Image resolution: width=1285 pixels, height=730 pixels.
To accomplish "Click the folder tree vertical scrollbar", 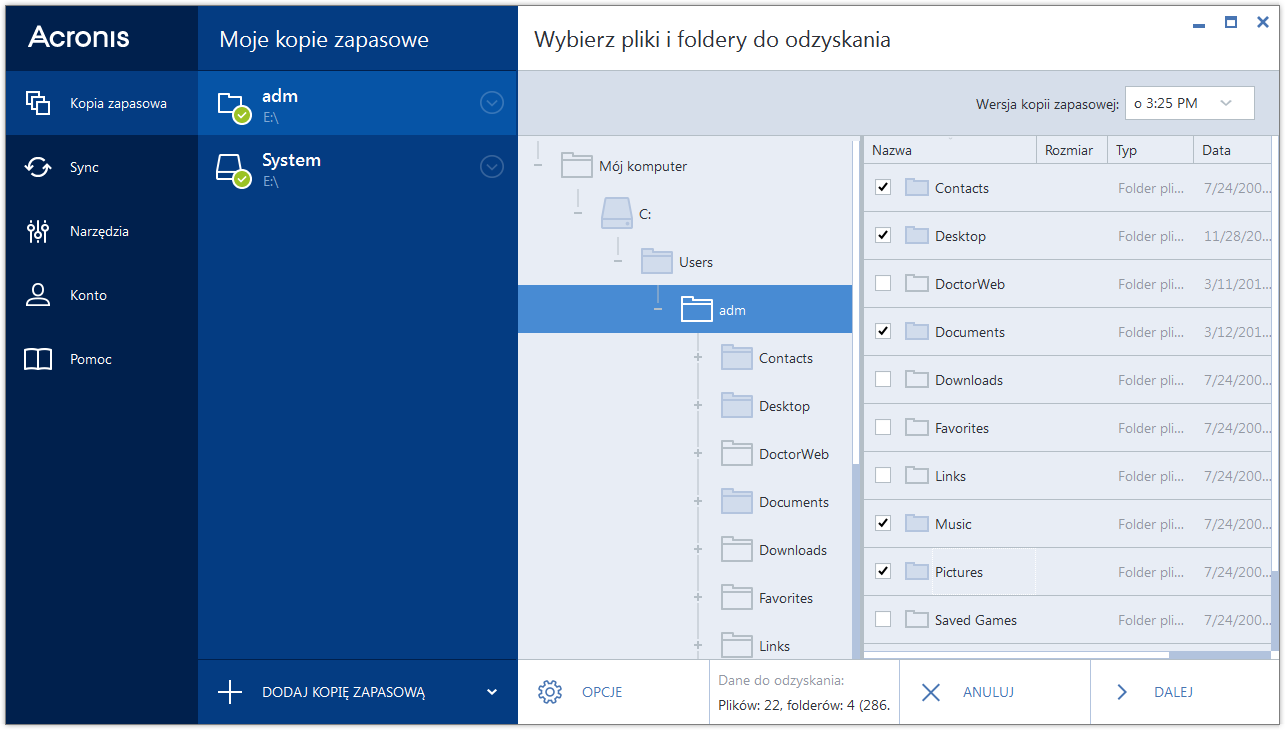I will pos(855,561).
